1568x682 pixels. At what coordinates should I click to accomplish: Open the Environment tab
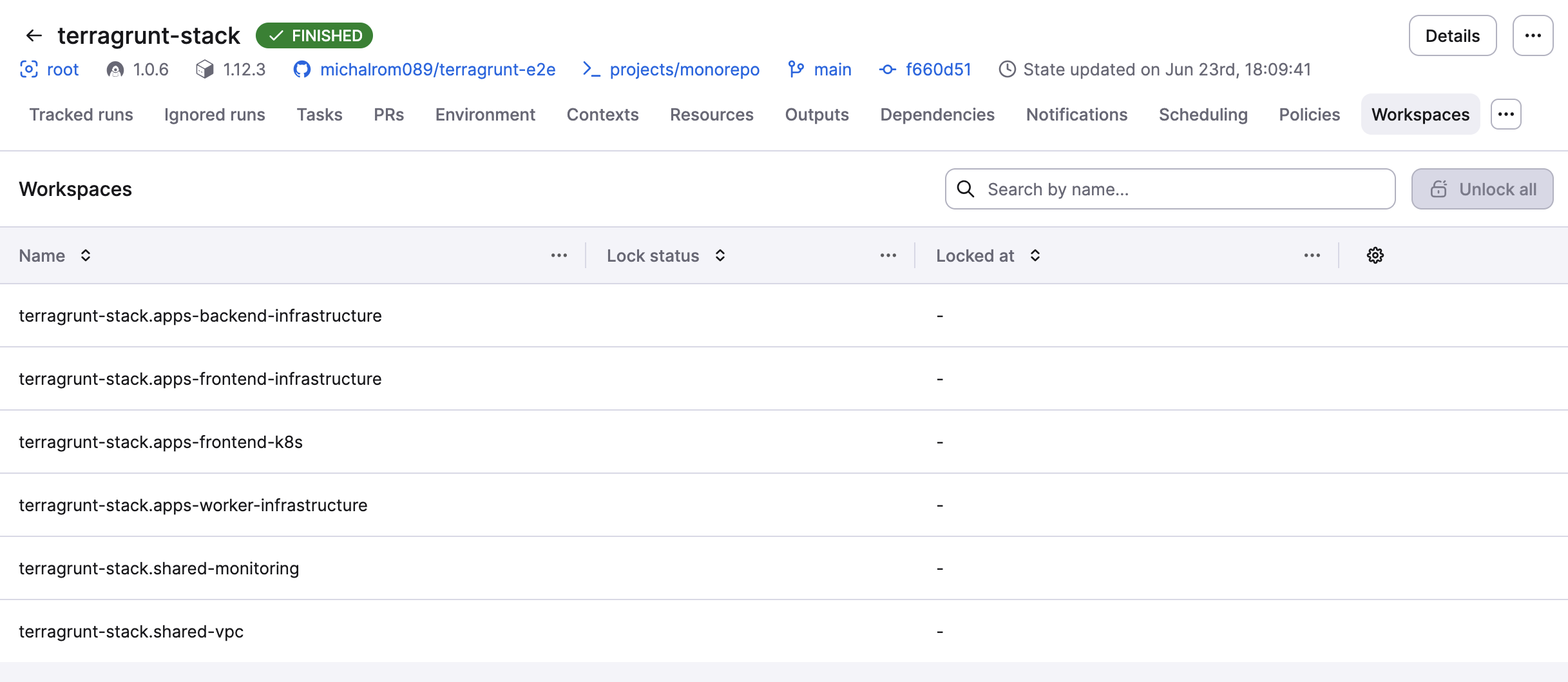pos(485,115)
